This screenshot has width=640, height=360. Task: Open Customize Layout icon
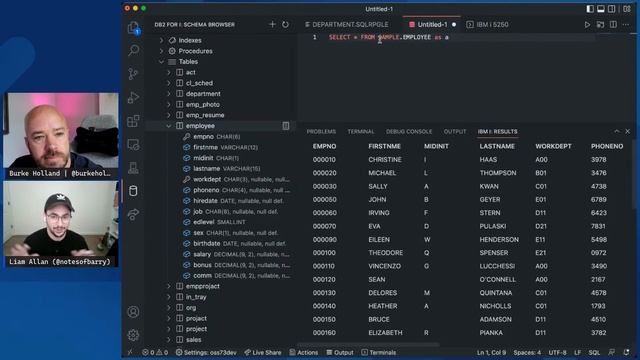tap(627, 9)
